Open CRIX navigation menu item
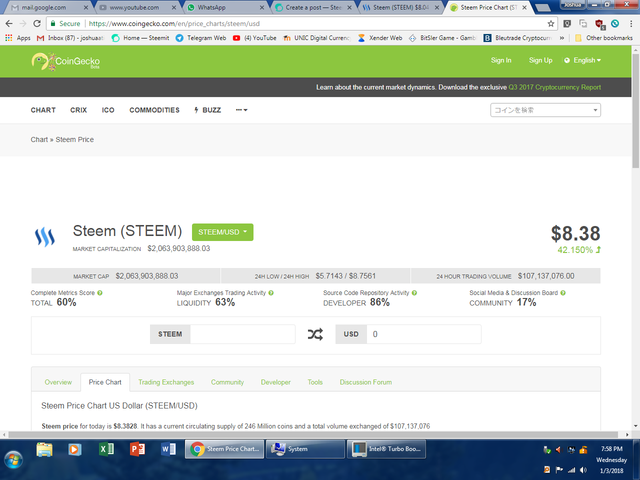This screenshot has height=480, width=640. 78,110
